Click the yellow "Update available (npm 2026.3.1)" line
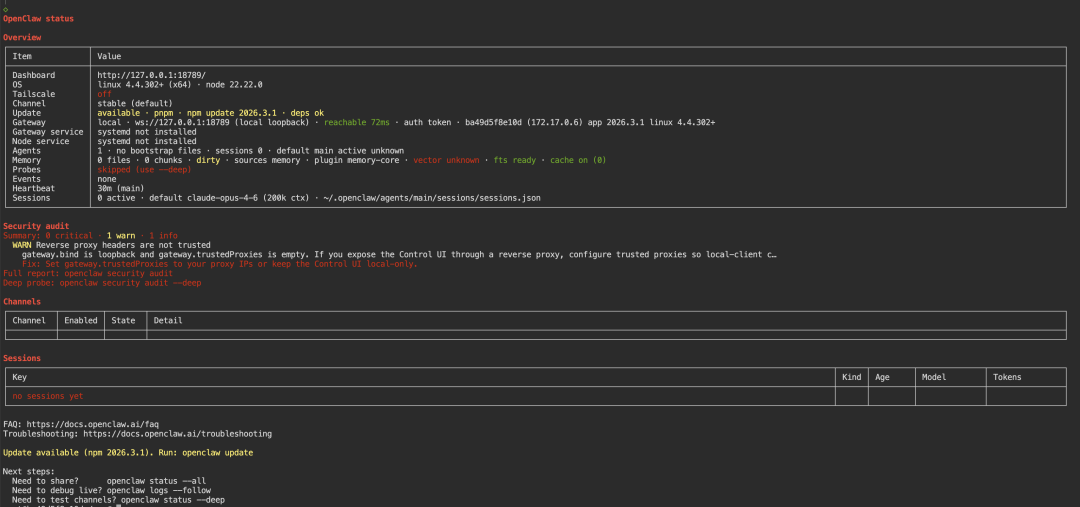 click(128, 453)
